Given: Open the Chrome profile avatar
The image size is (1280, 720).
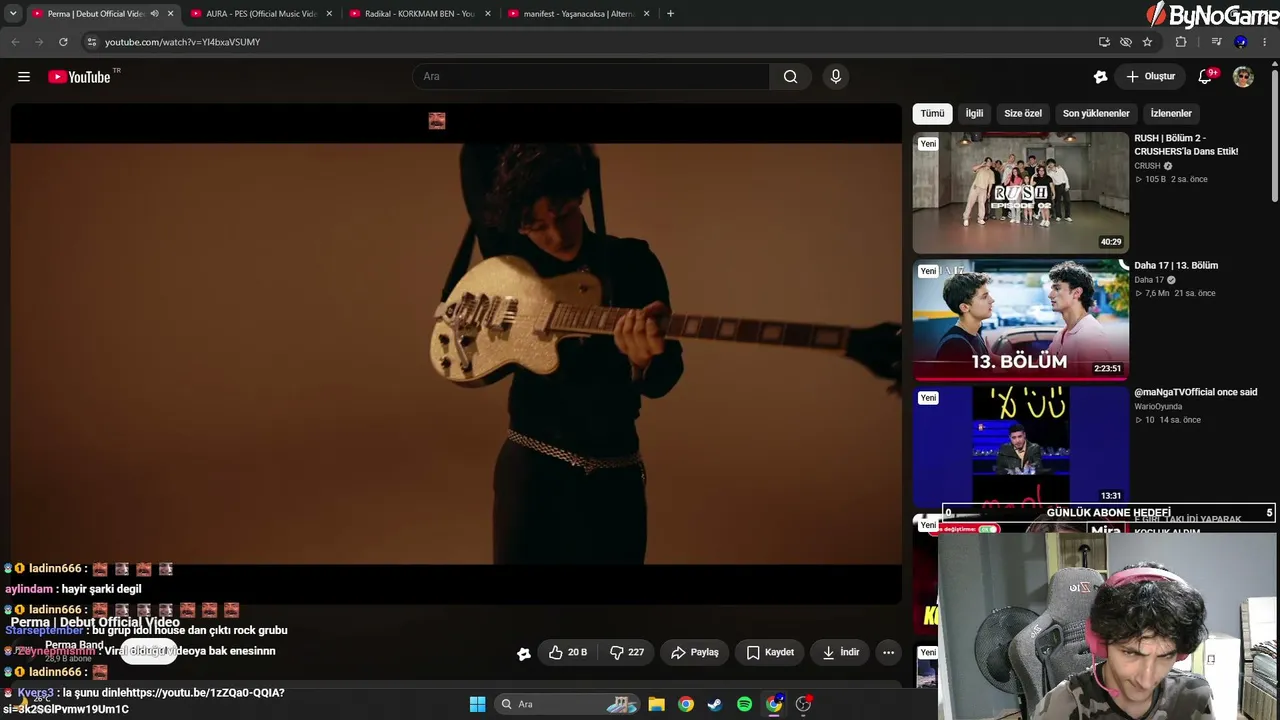Looking at the screenshot, I should 1241,42.
